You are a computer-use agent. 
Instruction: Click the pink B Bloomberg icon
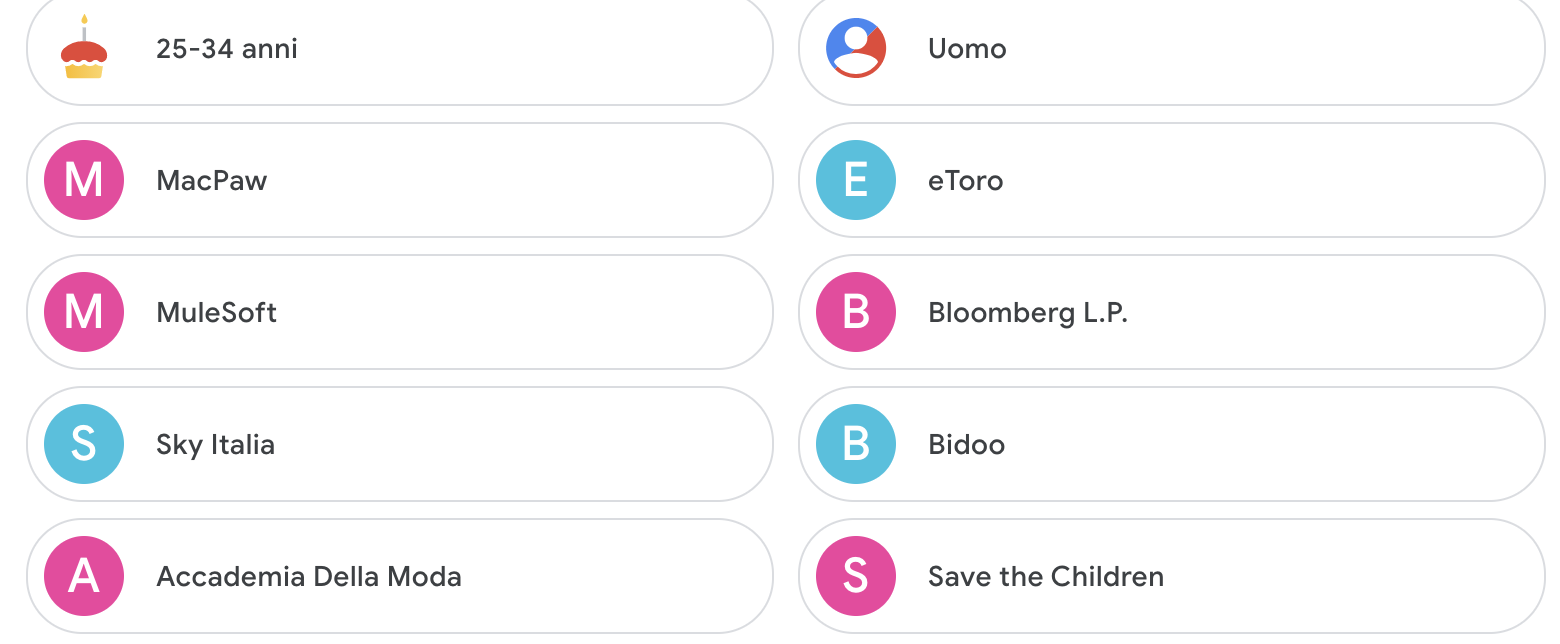[856, 312]
